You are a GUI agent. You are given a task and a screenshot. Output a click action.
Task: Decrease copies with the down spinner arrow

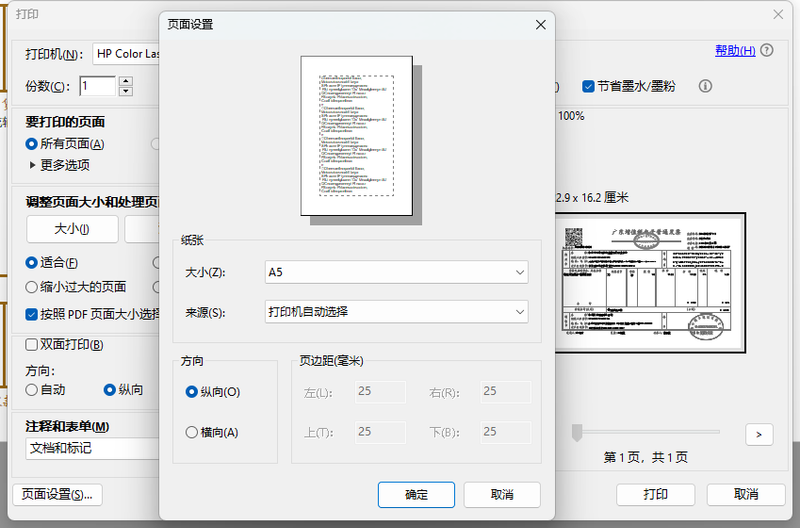click(126, 91)
